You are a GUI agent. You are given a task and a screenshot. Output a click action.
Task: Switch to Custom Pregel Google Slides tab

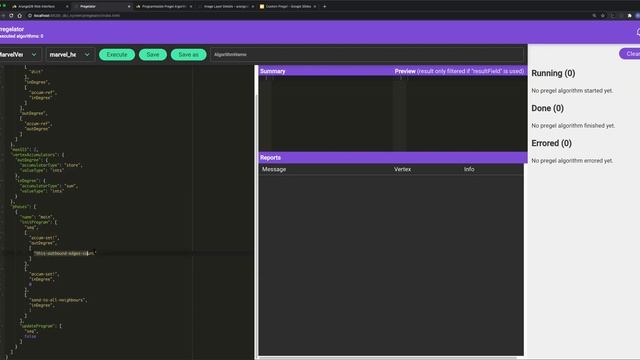(287, 7)
